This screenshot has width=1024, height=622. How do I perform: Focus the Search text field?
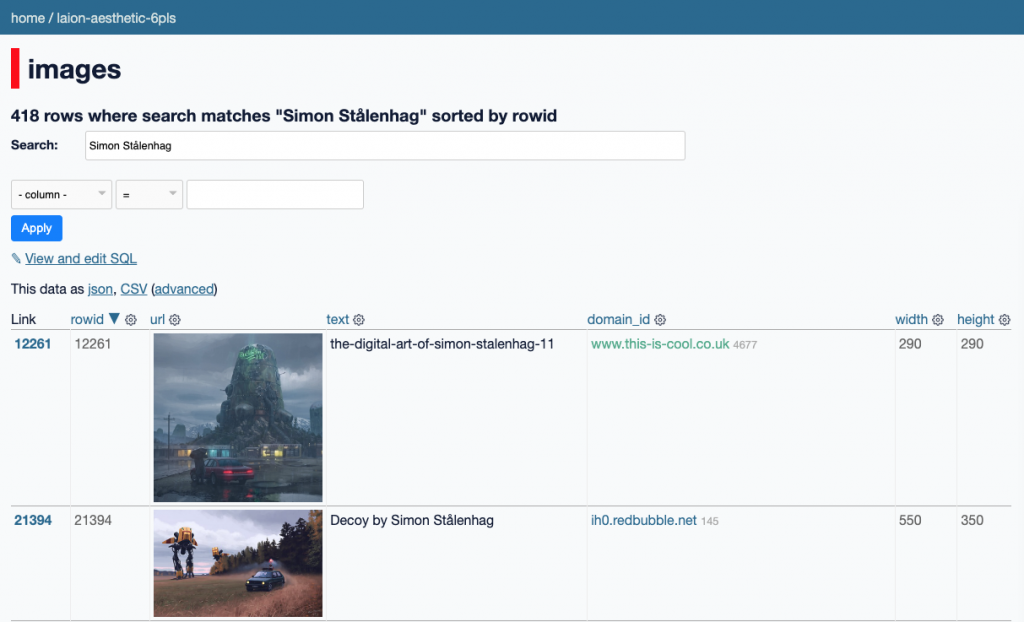point(385,146)
